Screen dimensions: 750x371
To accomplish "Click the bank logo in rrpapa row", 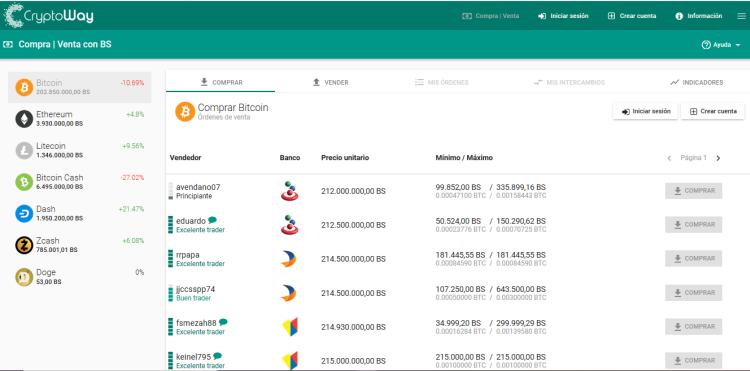I will click(x=288, y=259).
